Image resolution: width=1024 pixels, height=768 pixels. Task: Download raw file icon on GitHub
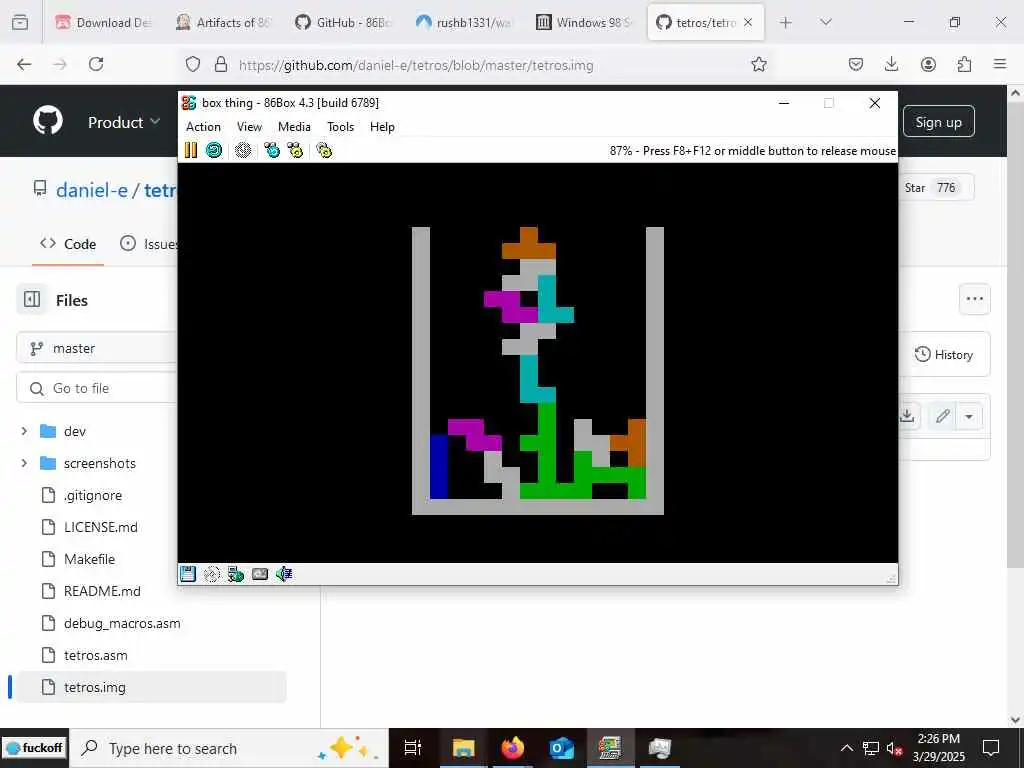[x=908, y=416]
